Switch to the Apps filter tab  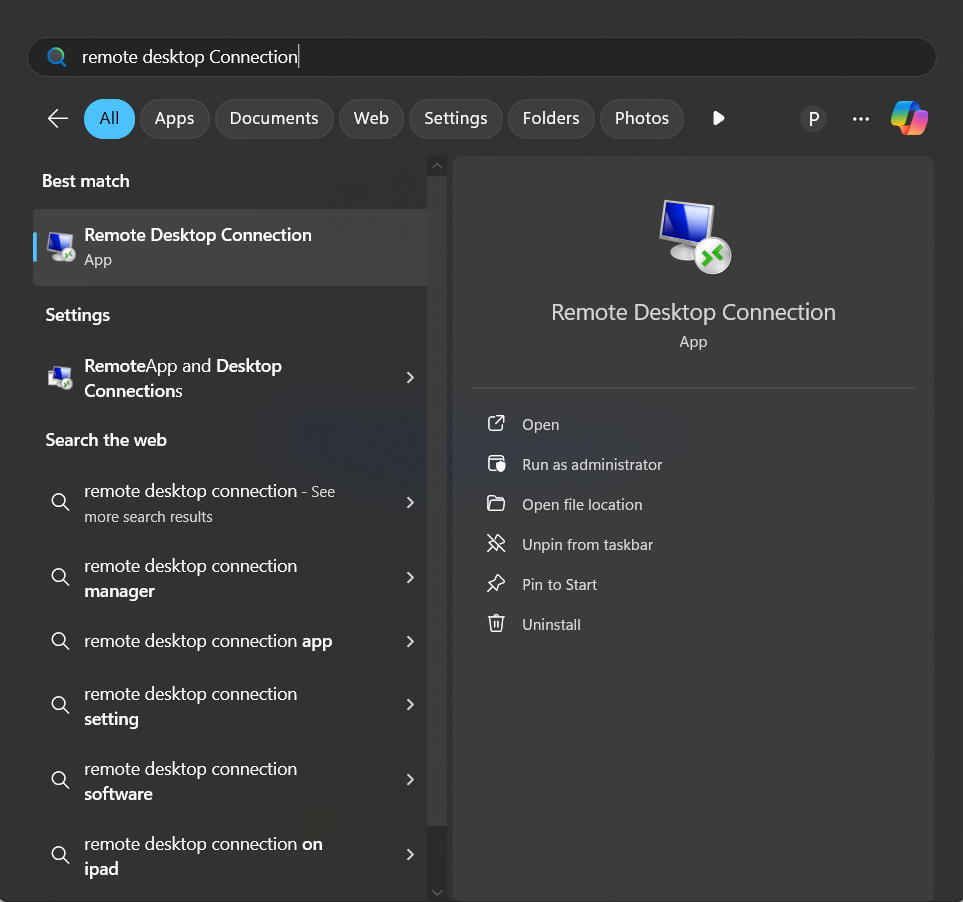pos(174,118)
